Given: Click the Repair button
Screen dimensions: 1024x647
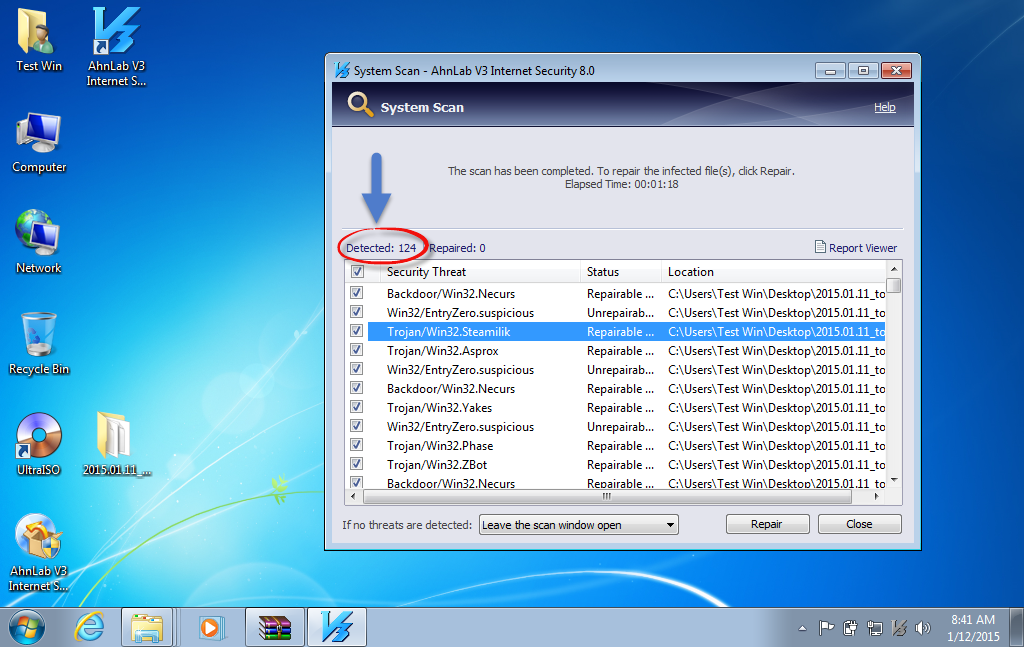Looking at the screenshot, I should tap(767, 524).
